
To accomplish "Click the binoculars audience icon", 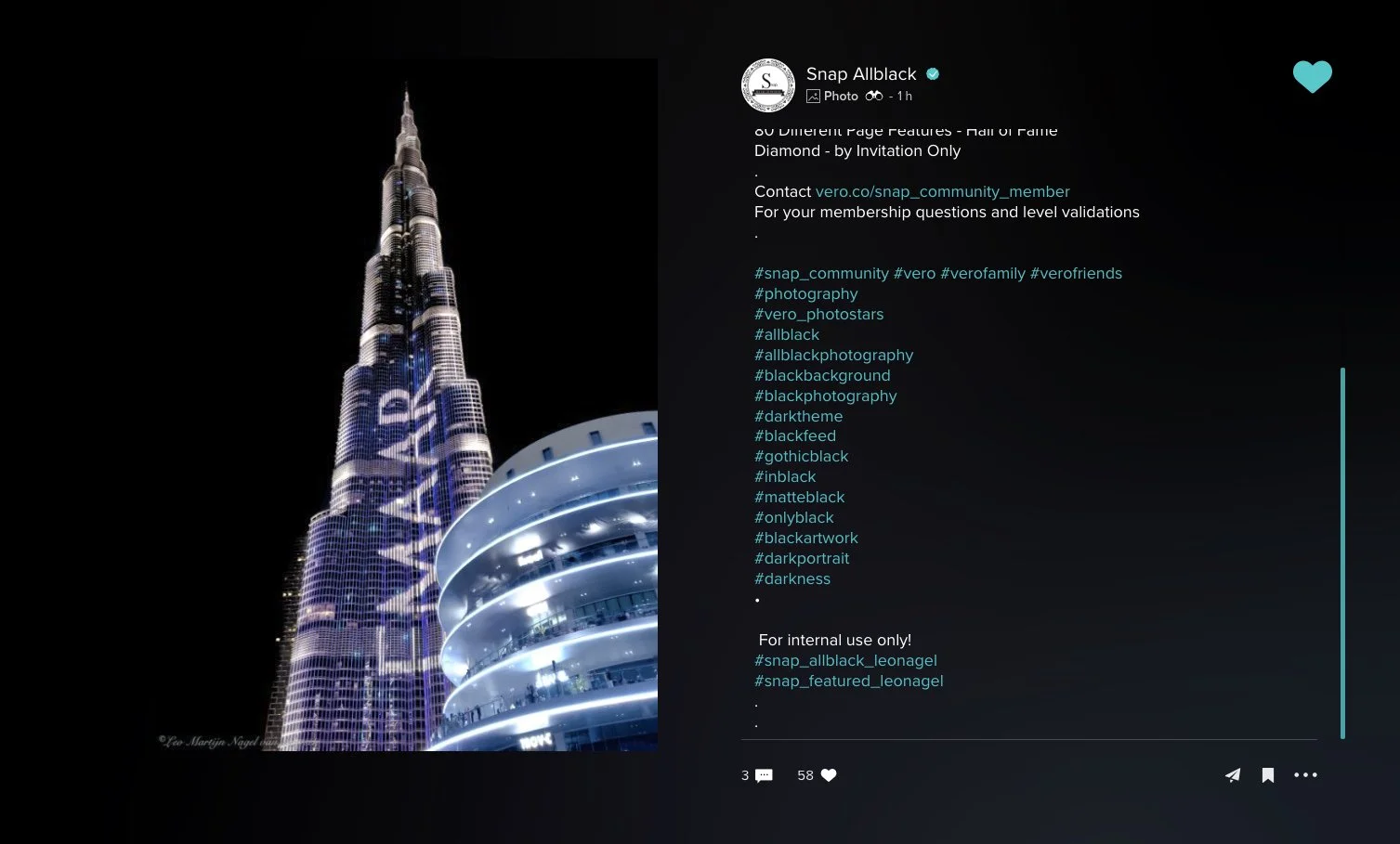I will tap(873, 96).
